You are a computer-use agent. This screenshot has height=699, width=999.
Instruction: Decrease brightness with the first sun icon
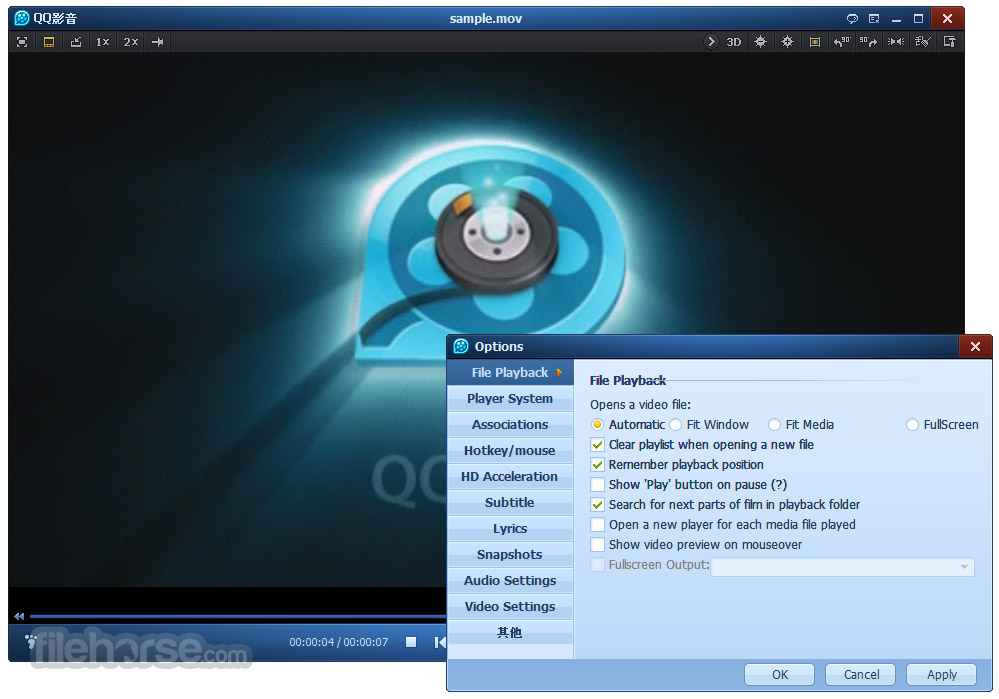761,42
